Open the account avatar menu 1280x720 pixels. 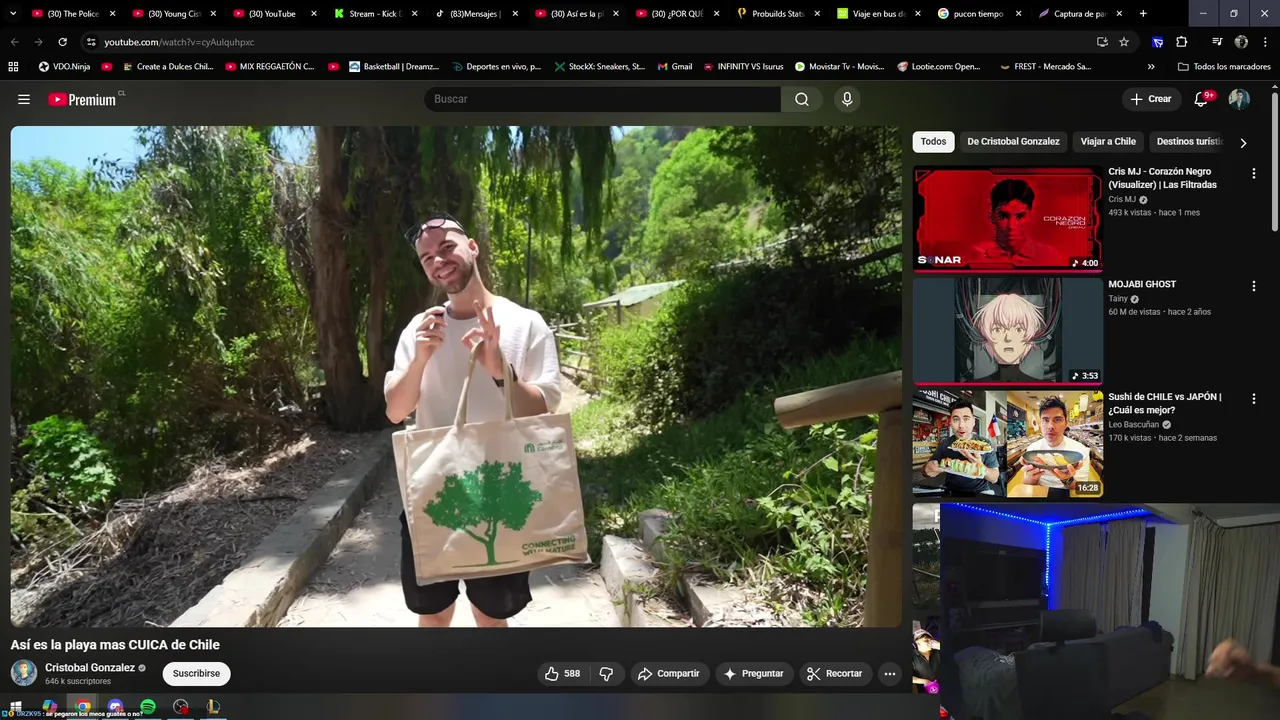coord(1239,99)
